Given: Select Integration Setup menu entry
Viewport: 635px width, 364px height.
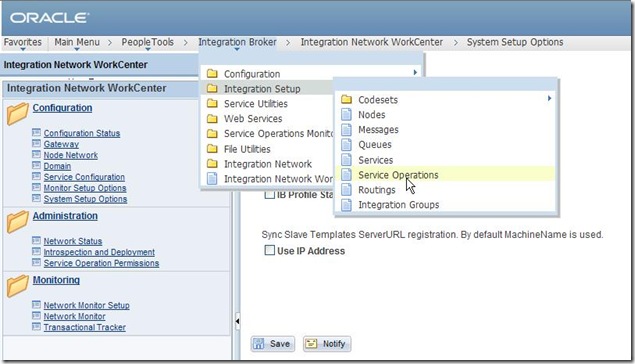Looking at the screenshot, I should (267, 89).
